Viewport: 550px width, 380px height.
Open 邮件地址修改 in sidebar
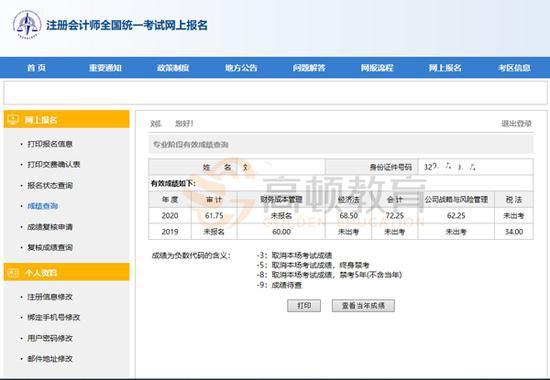pyautogui.click(x=50, y=359)
